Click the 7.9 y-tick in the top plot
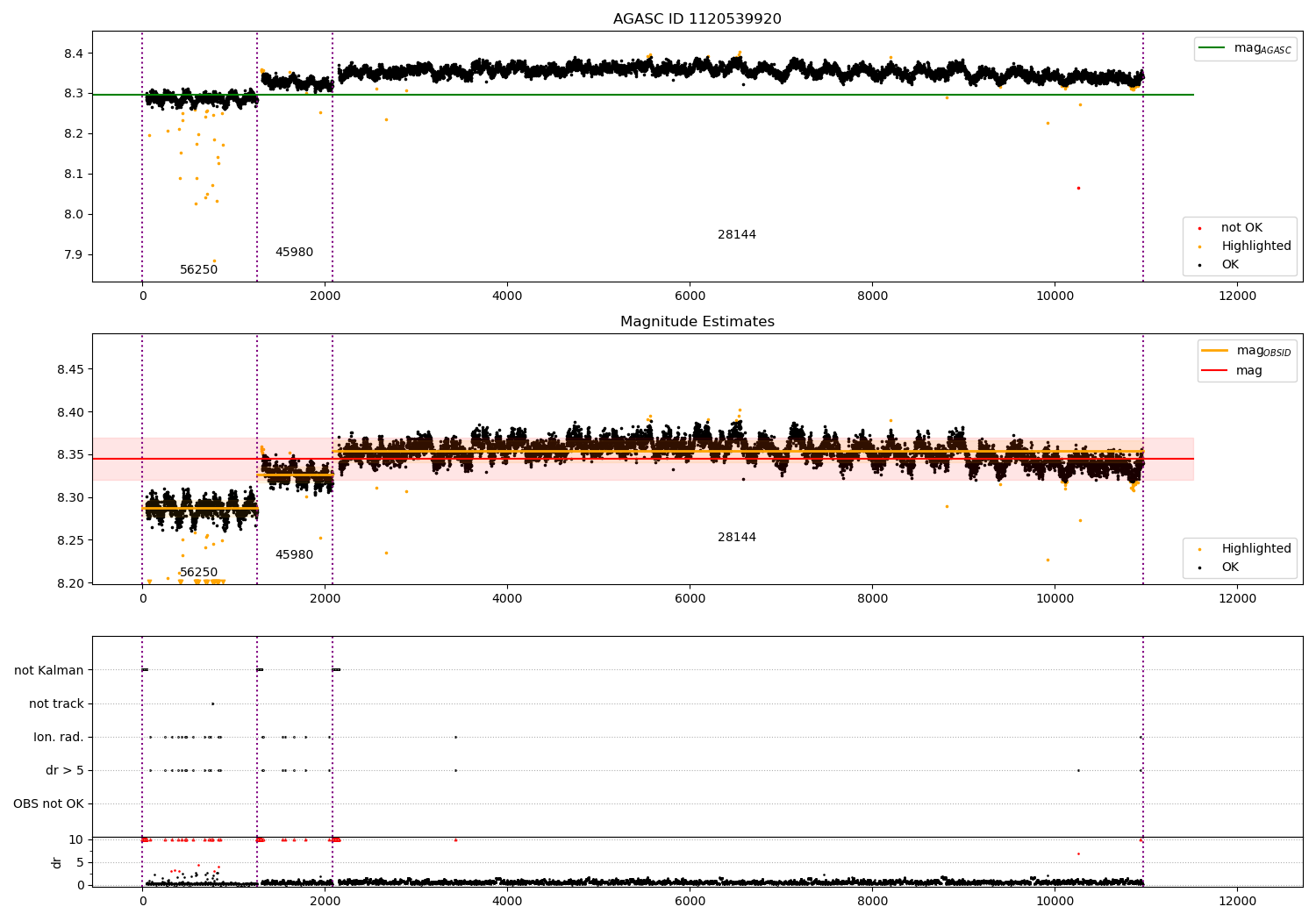This screenshot has height=921, width=1316. click(74, 255)
